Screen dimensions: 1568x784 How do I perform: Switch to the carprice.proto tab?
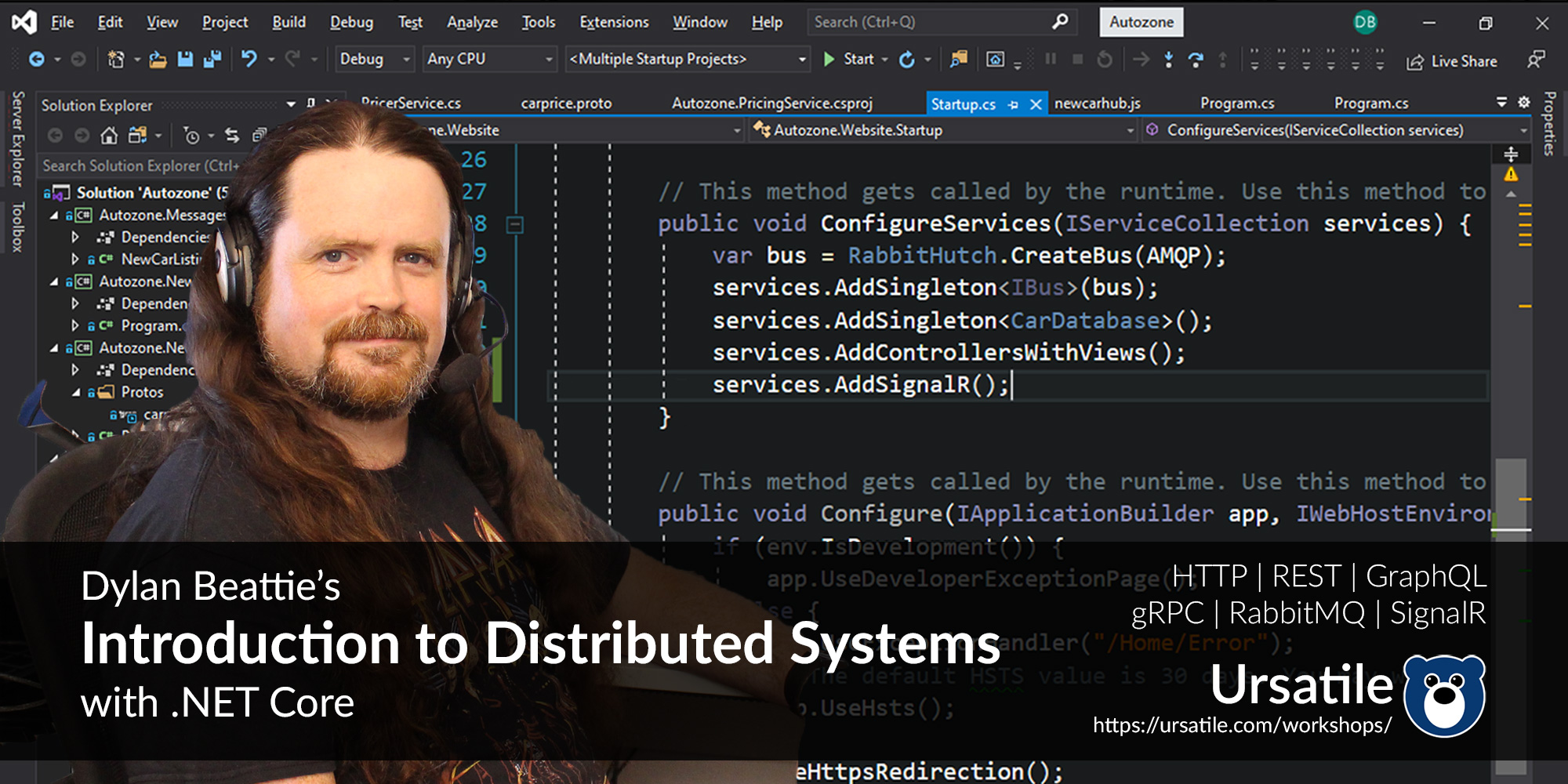point(568,103)
